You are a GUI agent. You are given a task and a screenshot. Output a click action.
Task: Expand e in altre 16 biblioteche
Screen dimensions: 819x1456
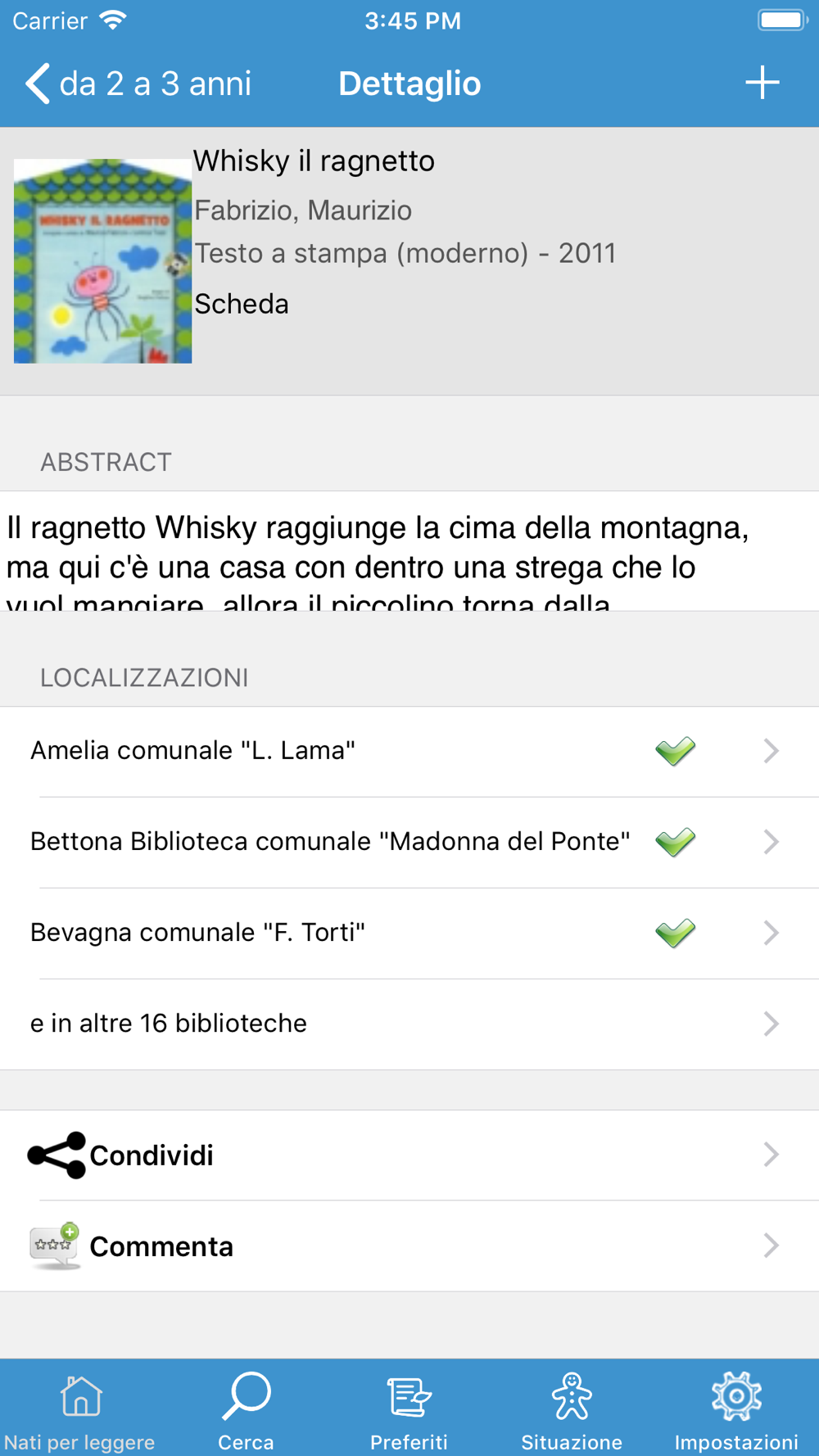pos(409,1024)
